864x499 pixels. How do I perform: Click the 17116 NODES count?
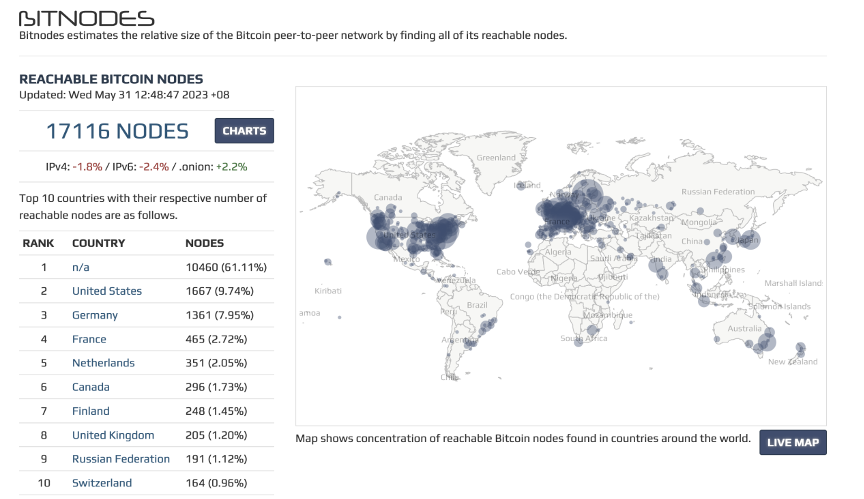117,131
